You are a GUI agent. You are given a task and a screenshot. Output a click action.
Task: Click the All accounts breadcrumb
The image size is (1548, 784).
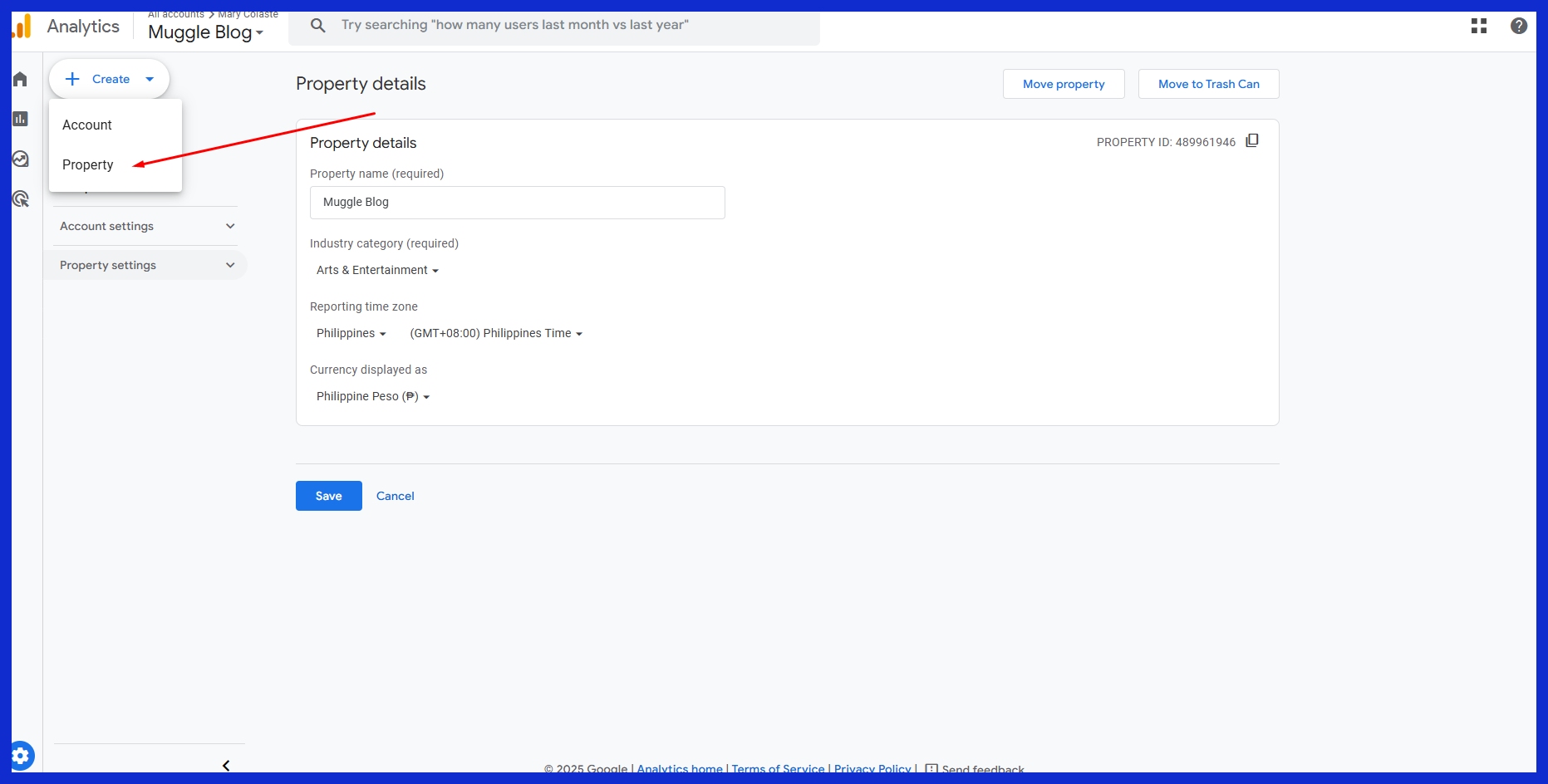(x=176, y=14)
